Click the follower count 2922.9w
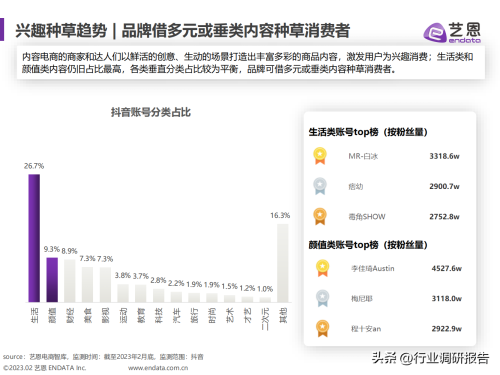Image resolution: width=500 pixels, height=375 pixels. [447, 329]
